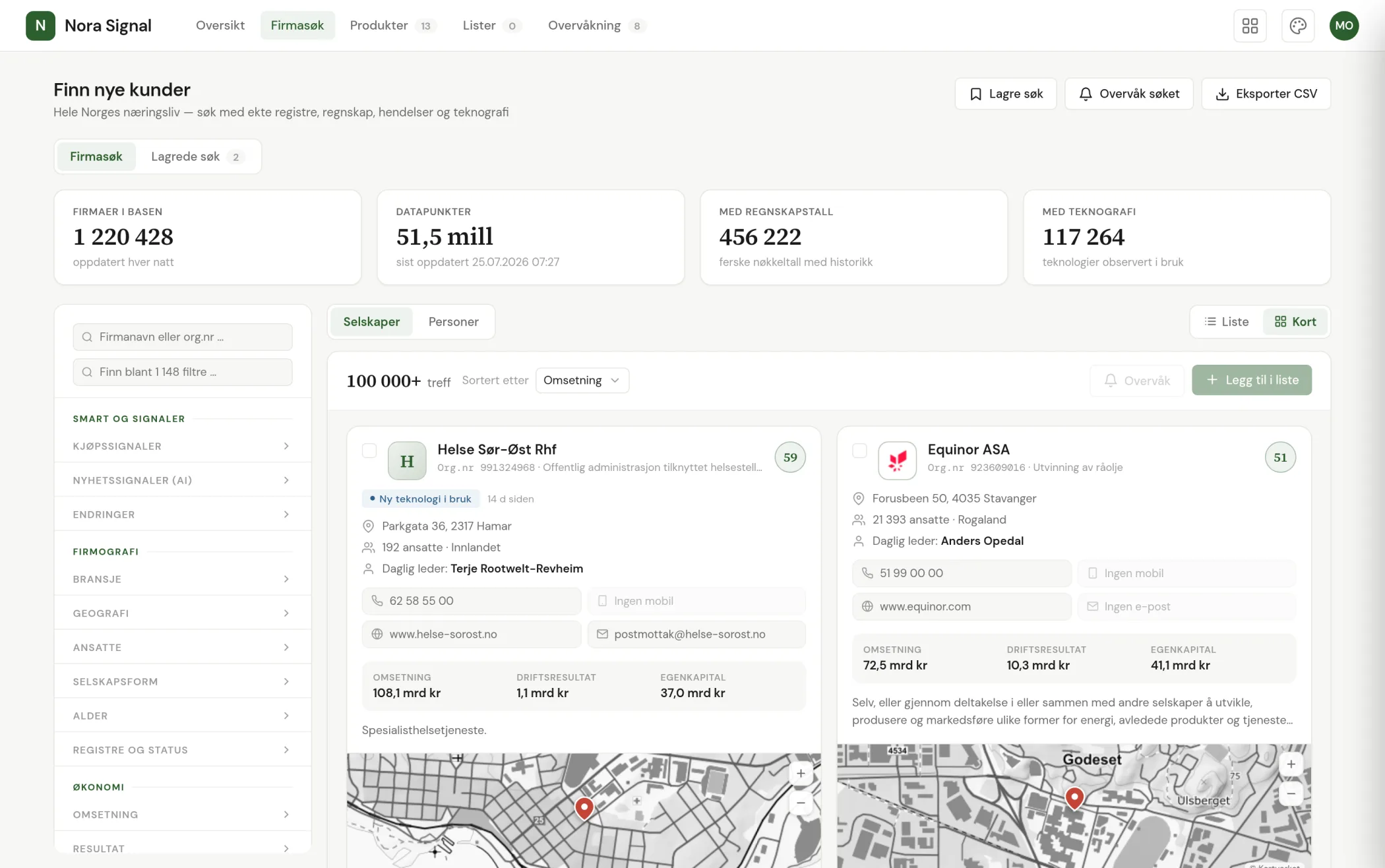Expand the Omsetning filter in Økonomi
The image size is (1385, 868).
click(183, 815)
